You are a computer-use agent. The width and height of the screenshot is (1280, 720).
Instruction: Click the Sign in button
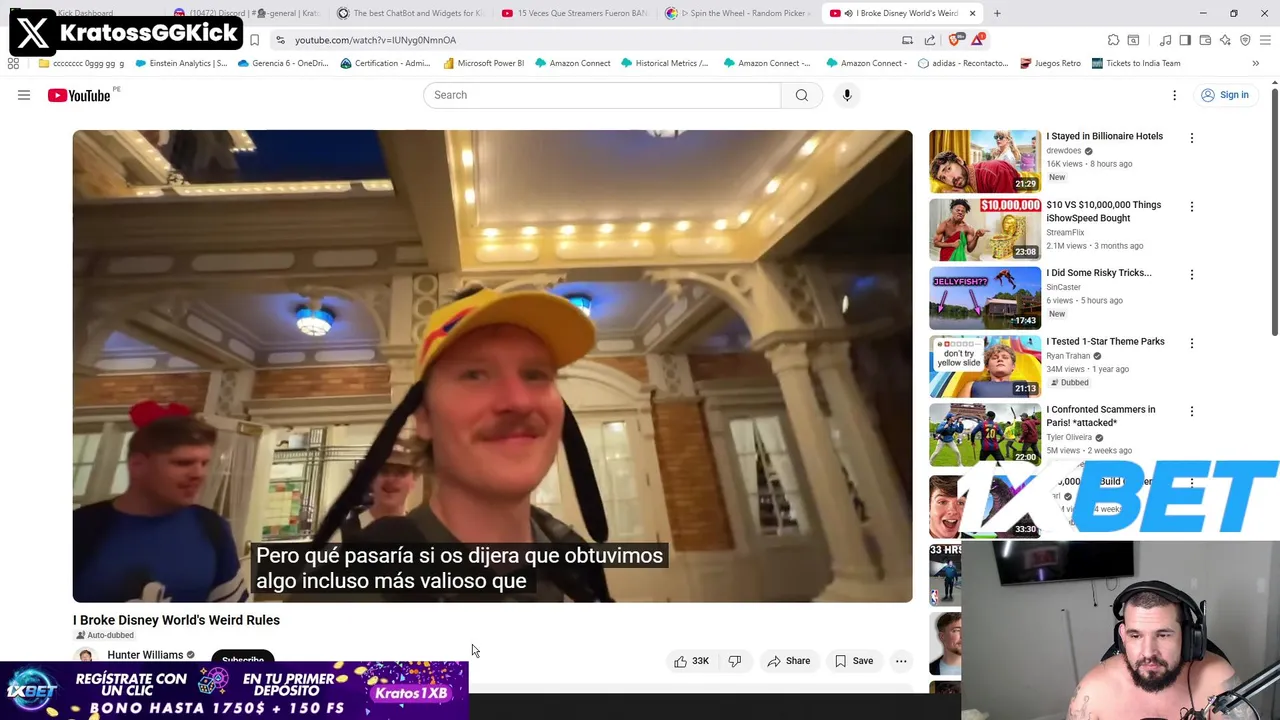click(x=1224, y=95)
